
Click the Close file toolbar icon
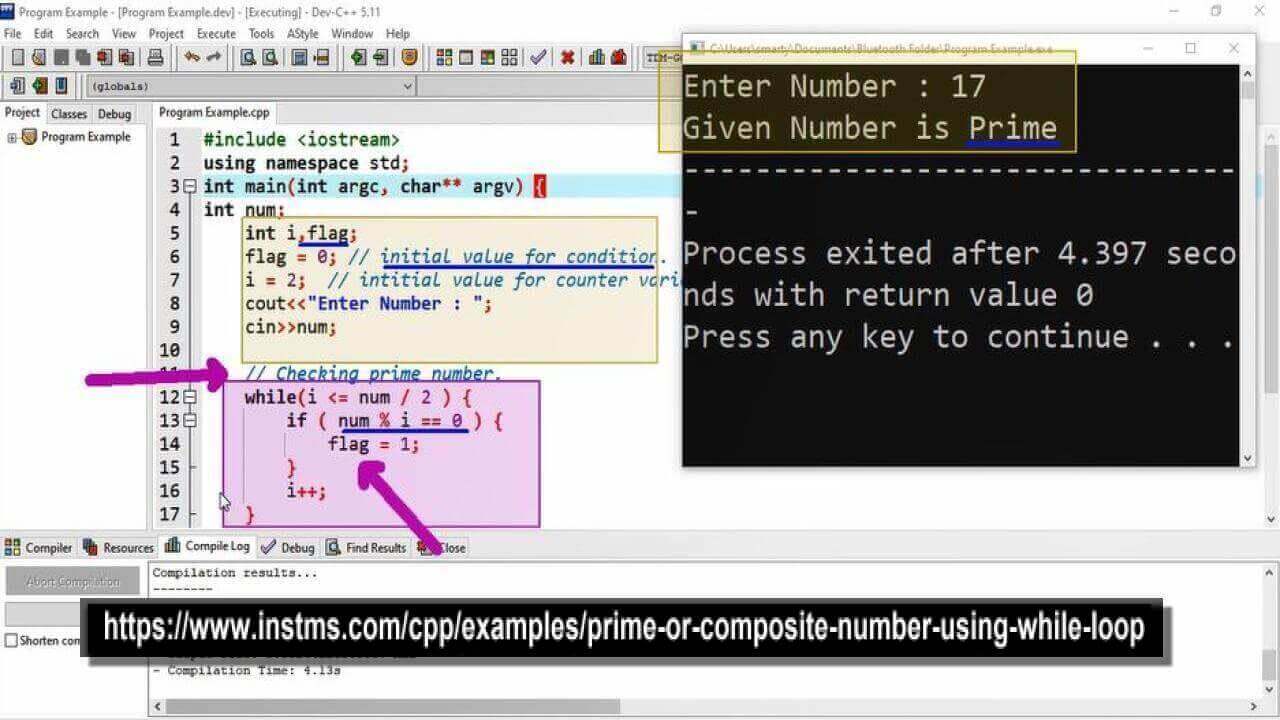(x=104, y=57)
